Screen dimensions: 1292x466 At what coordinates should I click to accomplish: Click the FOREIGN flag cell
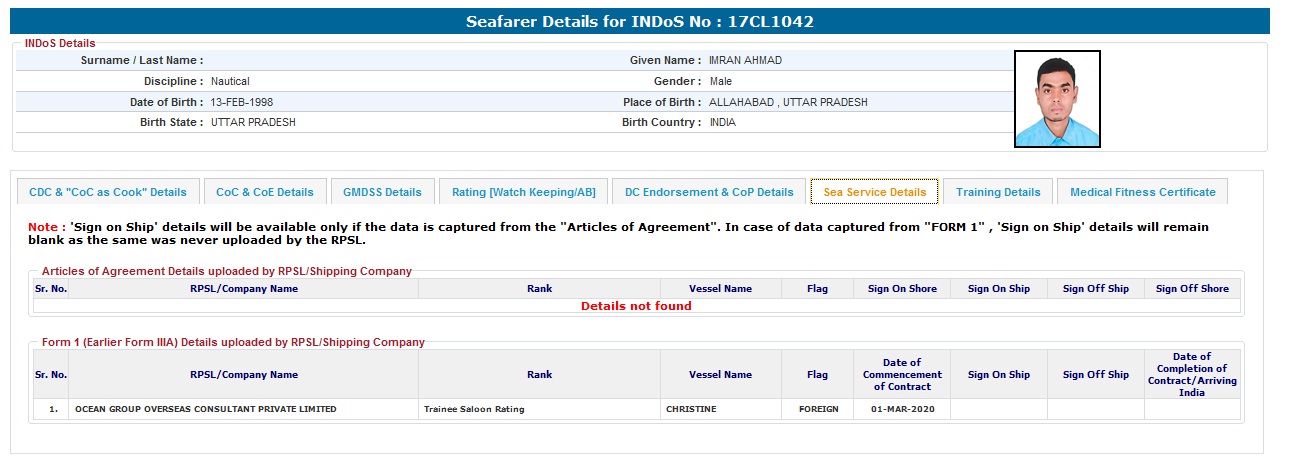[x=818, y=409]
